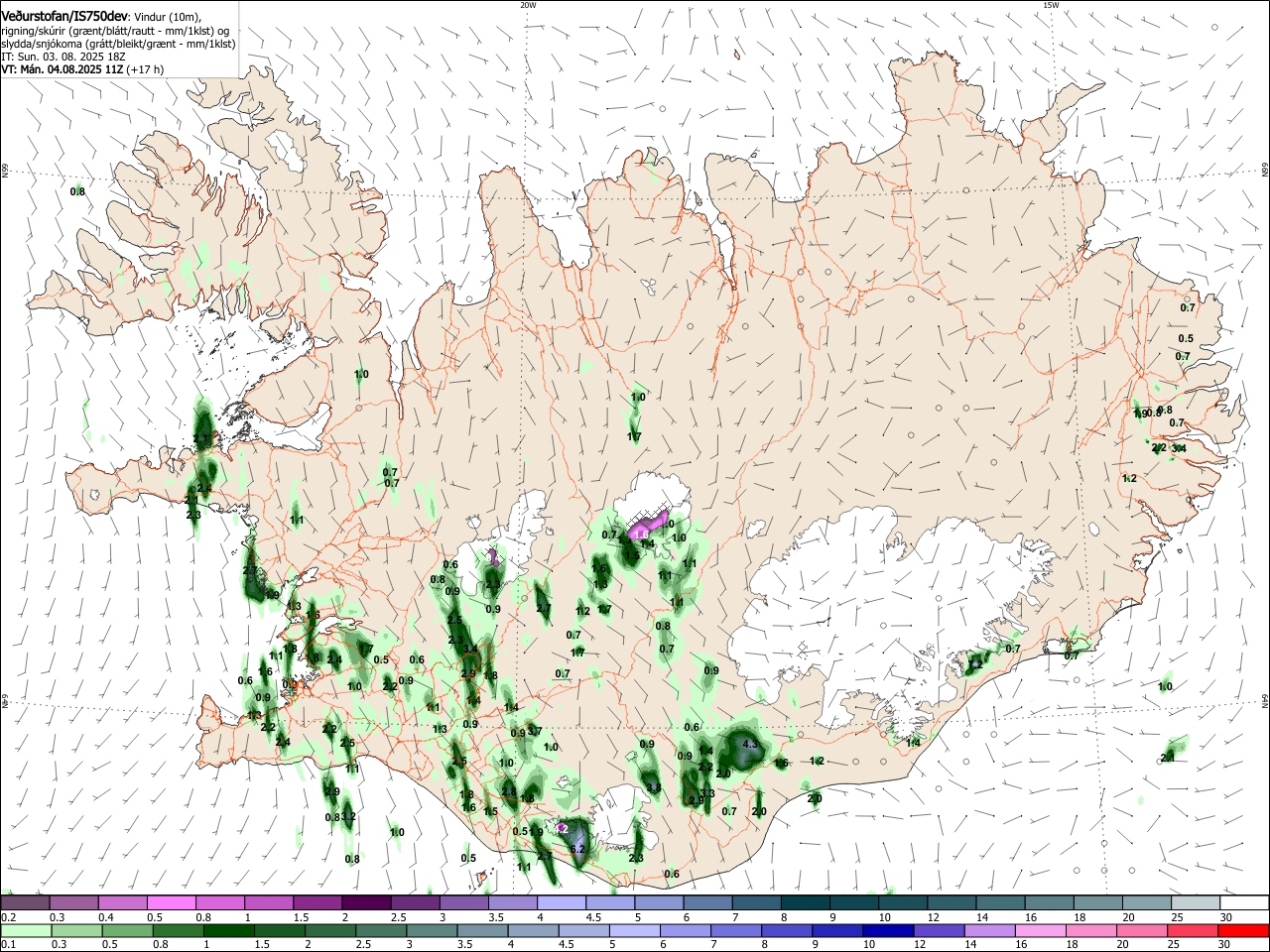Click the 'slydda/snjókoma' legend description line
Image resolution: width=1270 pixels, height=952 pixels.
tap(118, 44)
